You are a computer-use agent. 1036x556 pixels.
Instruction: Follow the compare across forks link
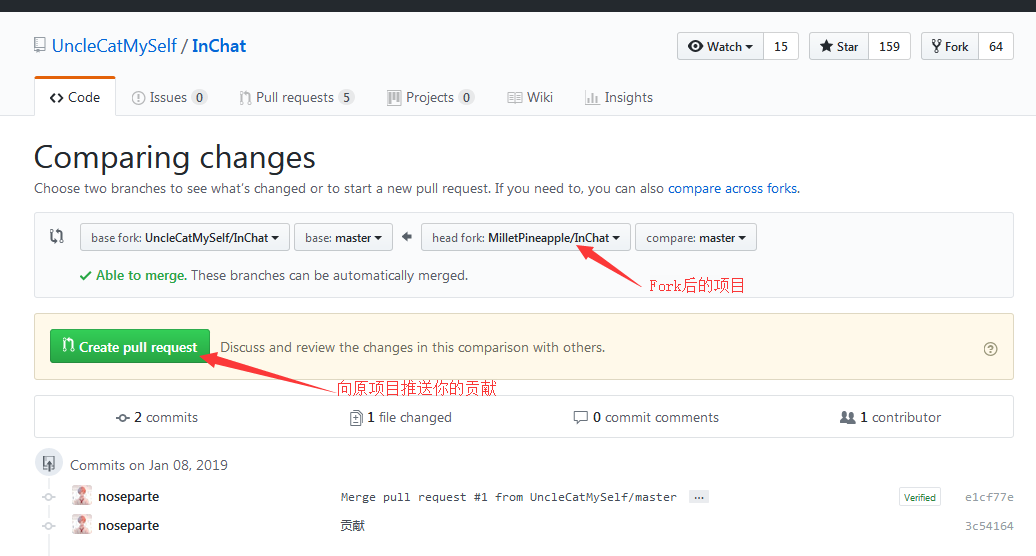click(x=733, y=188)
